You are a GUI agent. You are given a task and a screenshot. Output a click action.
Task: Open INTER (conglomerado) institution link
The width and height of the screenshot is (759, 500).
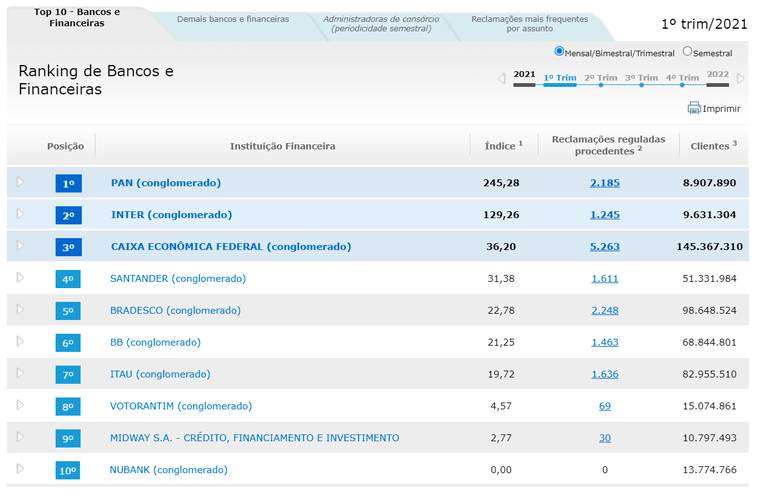click(x=171, y=215)
